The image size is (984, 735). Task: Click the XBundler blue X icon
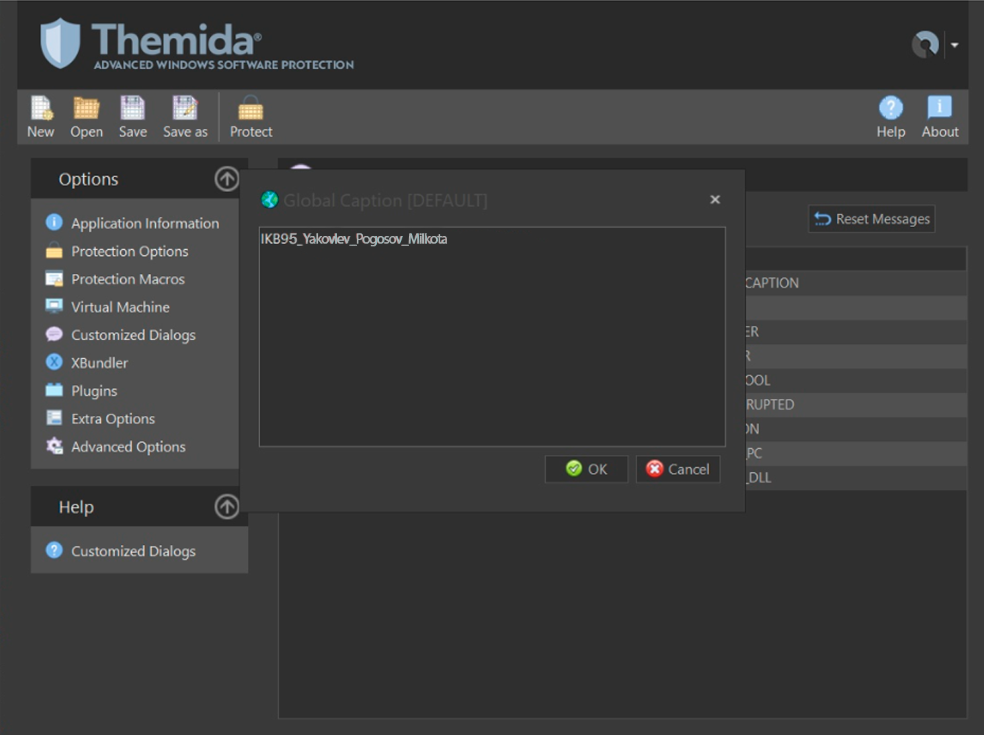pos(54,362)
